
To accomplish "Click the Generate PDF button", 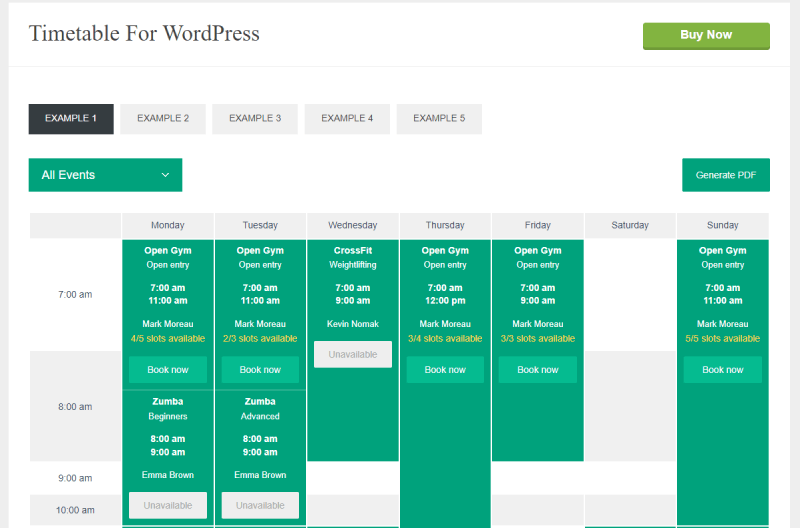I will click(x=726, y=175).
